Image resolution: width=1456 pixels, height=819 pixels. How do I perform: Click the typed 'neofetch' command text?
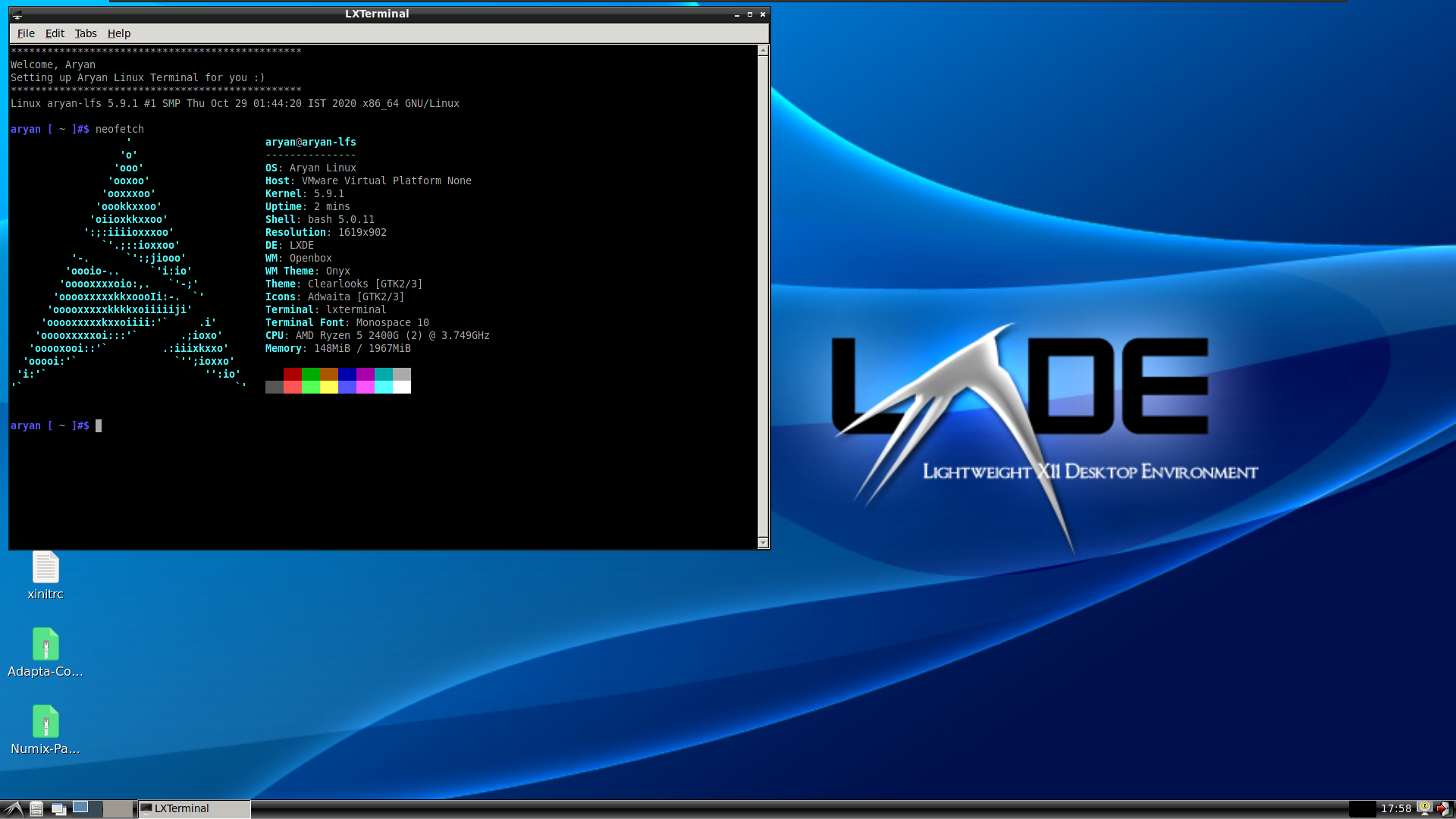120,129
